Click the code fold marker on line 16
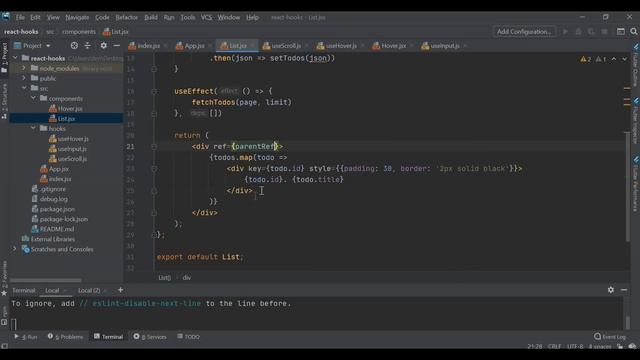The image size is (640, 360). point(154,91)
